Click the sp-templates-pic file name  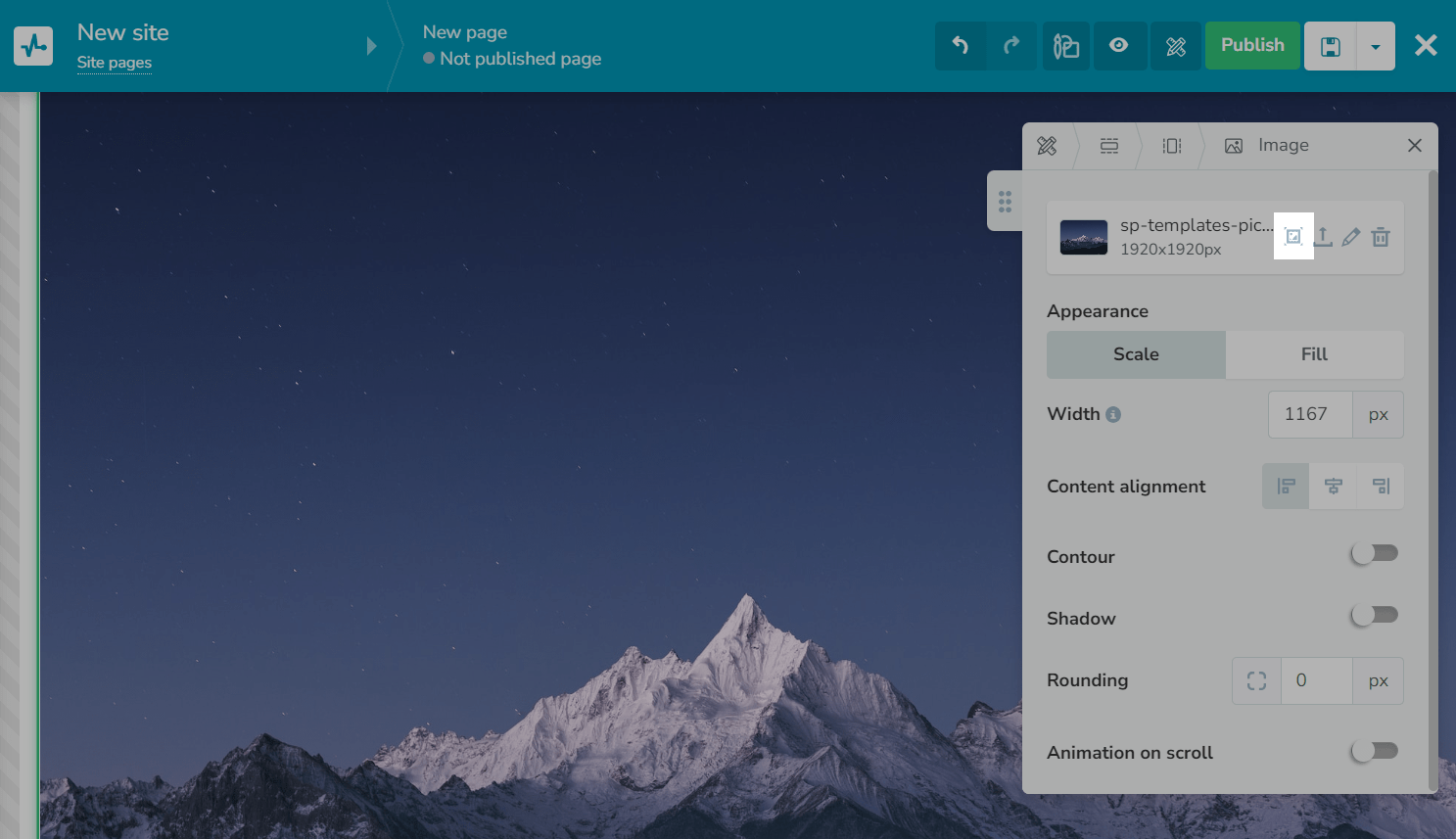(x=1197, y=225)
